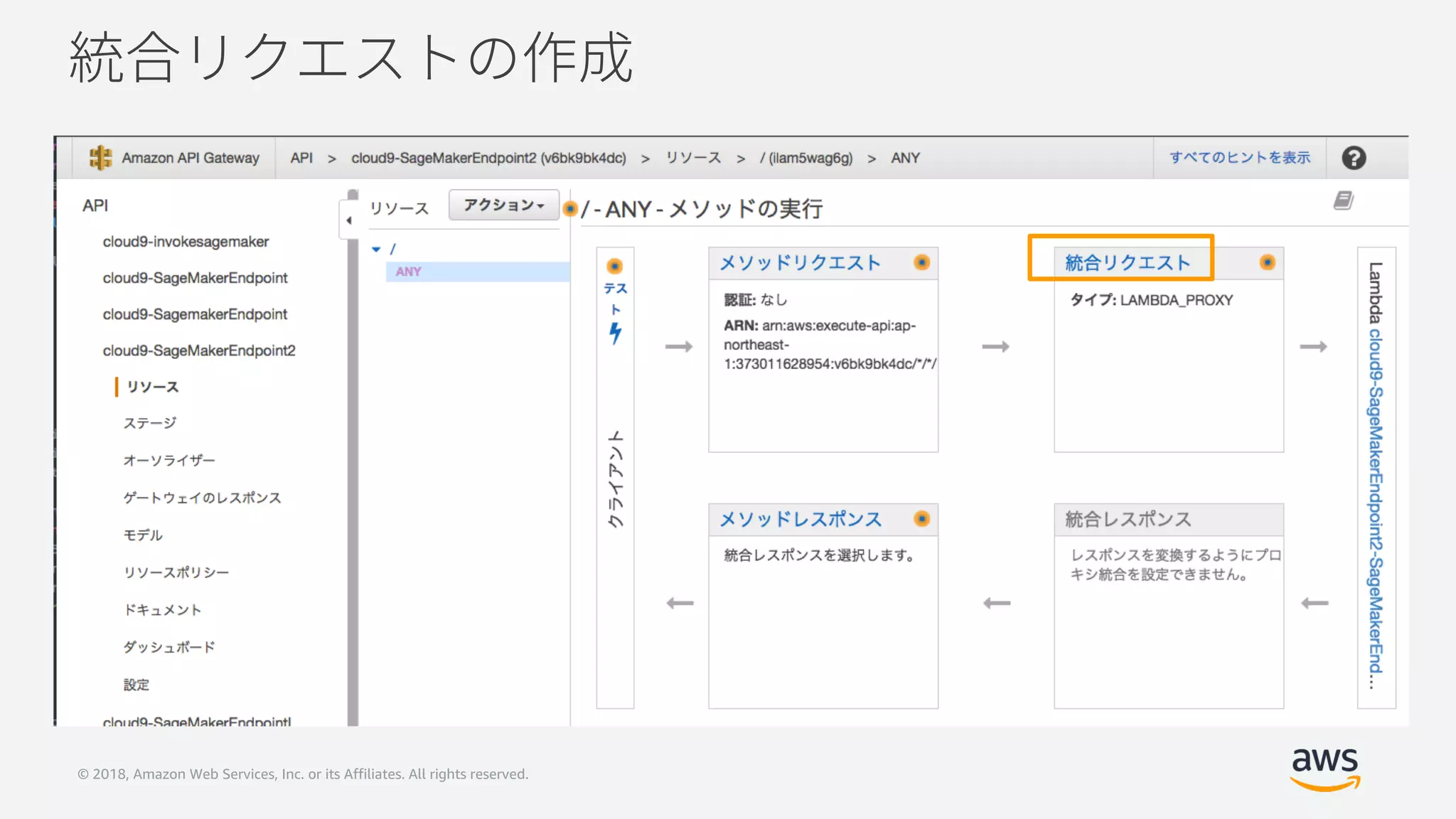Collapse the root / resource tree node
The height and width of the screenshot is (819, 1456).
(x=376, y=250)
